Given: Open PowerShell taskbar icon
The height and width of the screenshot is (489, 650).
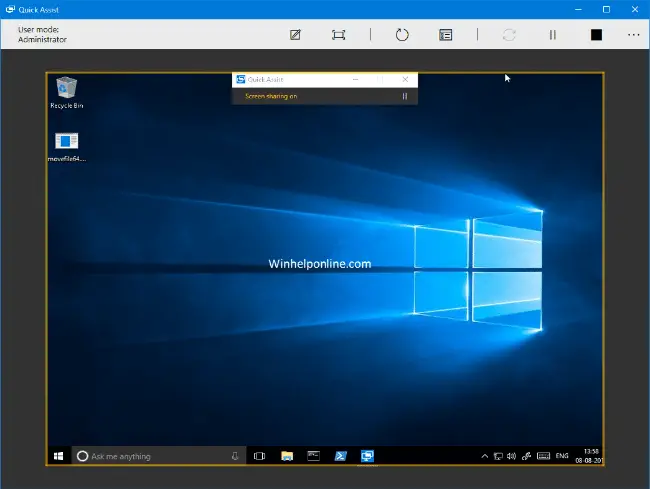Looking at the screenshot, I should click(340, 456).
